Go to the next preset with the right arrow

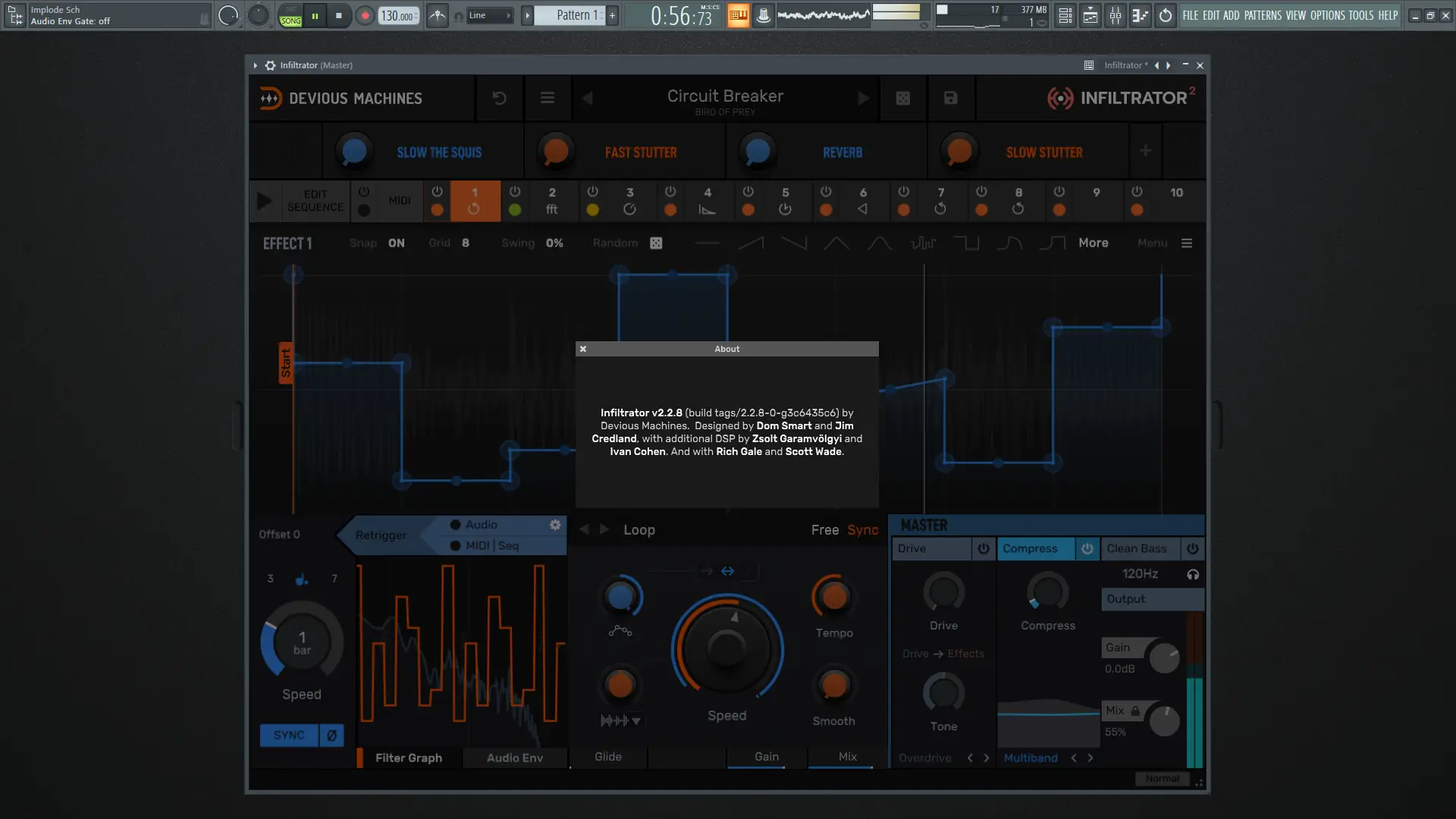pyautogui.click(x=863, y=98)
